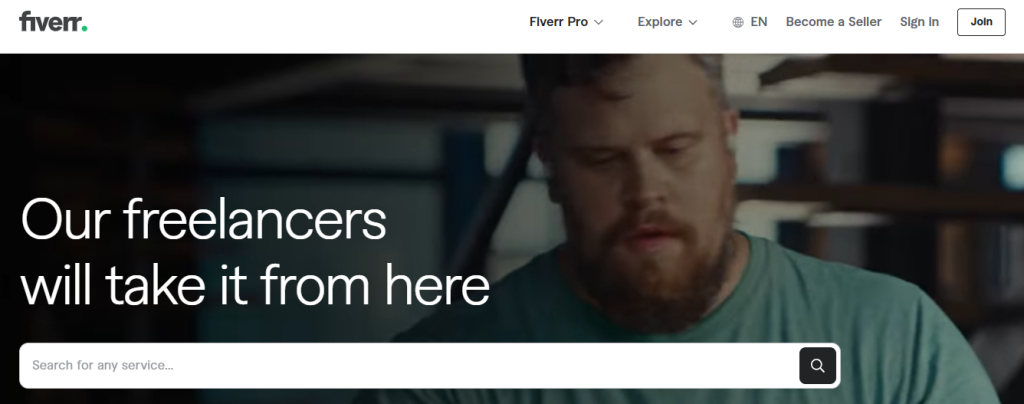Image resolution: width=1024 pixels, height=404 pixels.
Task: Click the man's green t-shirt in hero
Action: (x=816, y=326)
